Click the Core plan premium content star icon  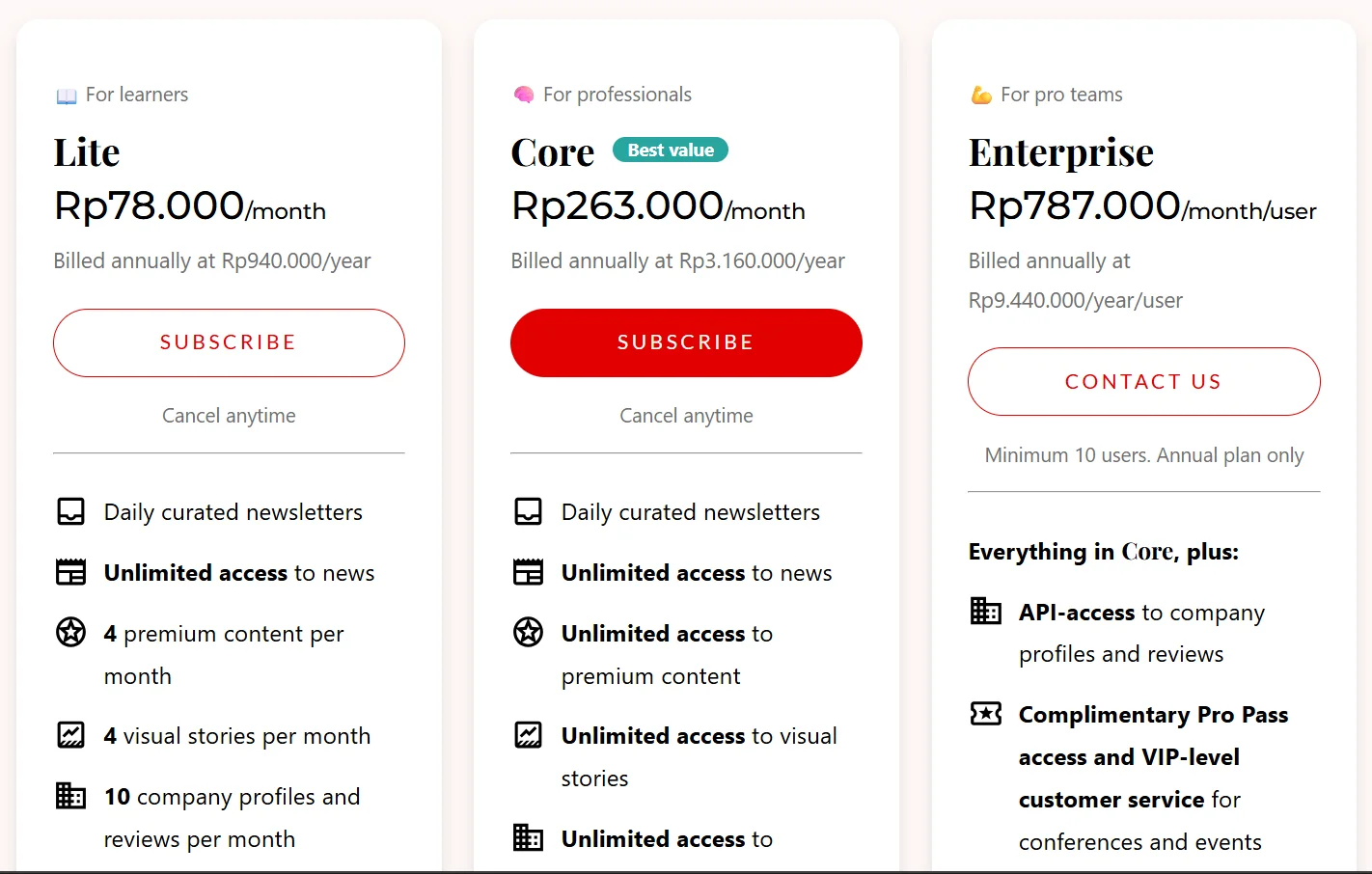(x=528, y=633)
